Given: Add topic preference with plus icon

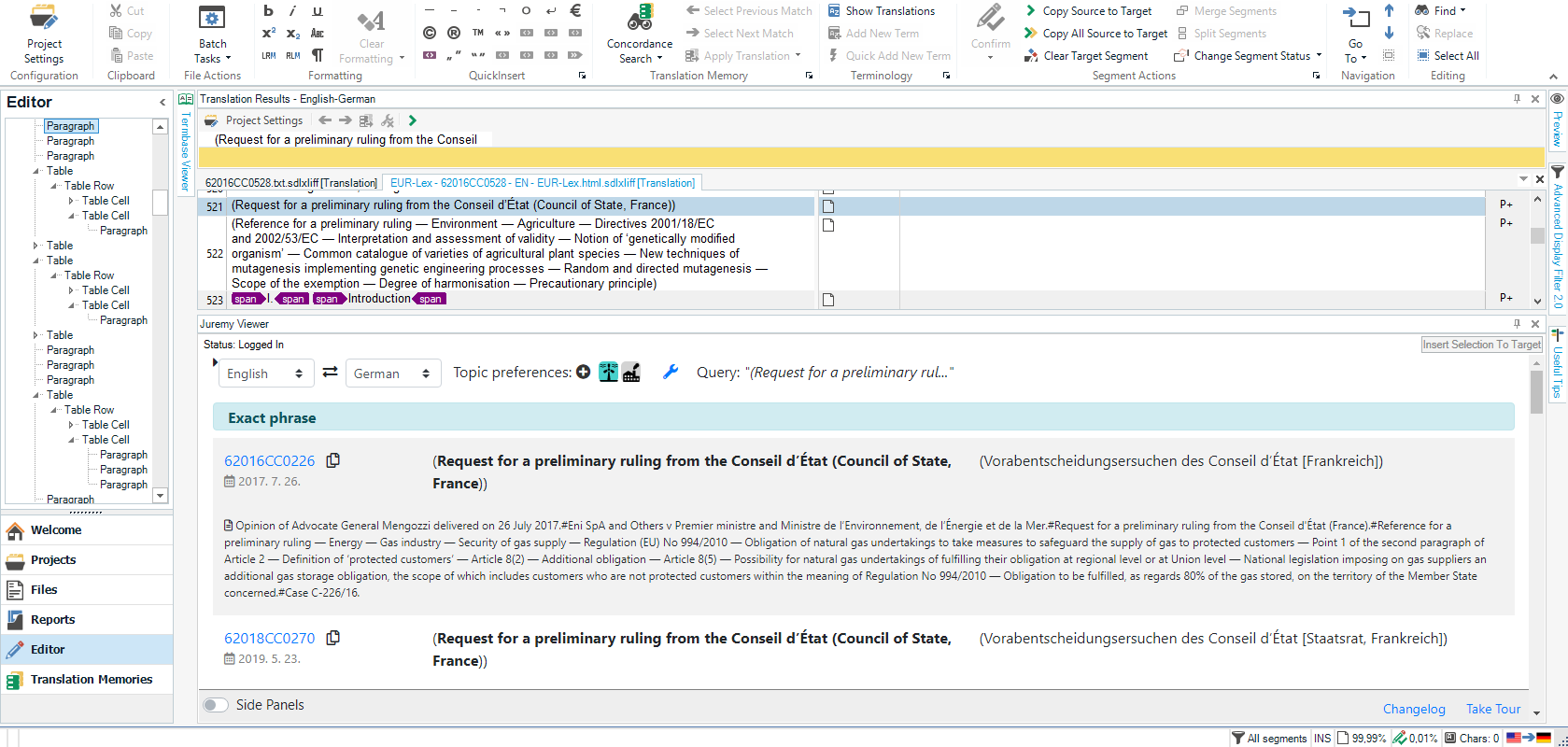Looking at the screenshot, I should 584,372.
